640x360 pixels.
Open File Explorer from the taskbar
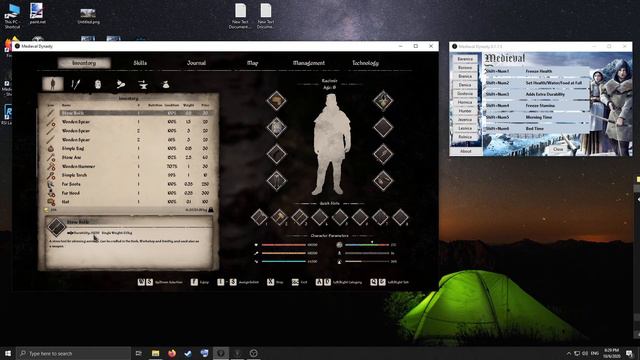tap(156, 353)
